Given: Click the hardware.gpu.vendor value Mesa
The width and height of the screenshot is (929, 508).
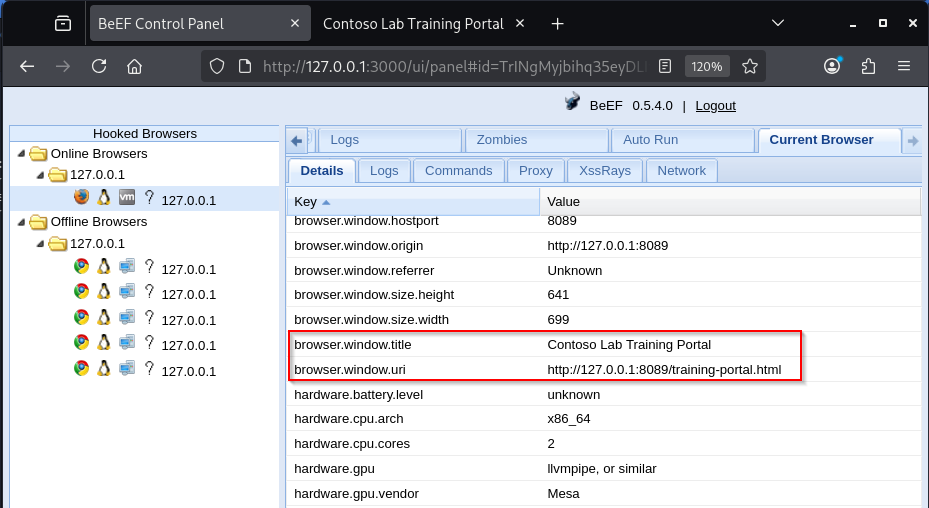Looking at the screenshot, I should [563, 493].
